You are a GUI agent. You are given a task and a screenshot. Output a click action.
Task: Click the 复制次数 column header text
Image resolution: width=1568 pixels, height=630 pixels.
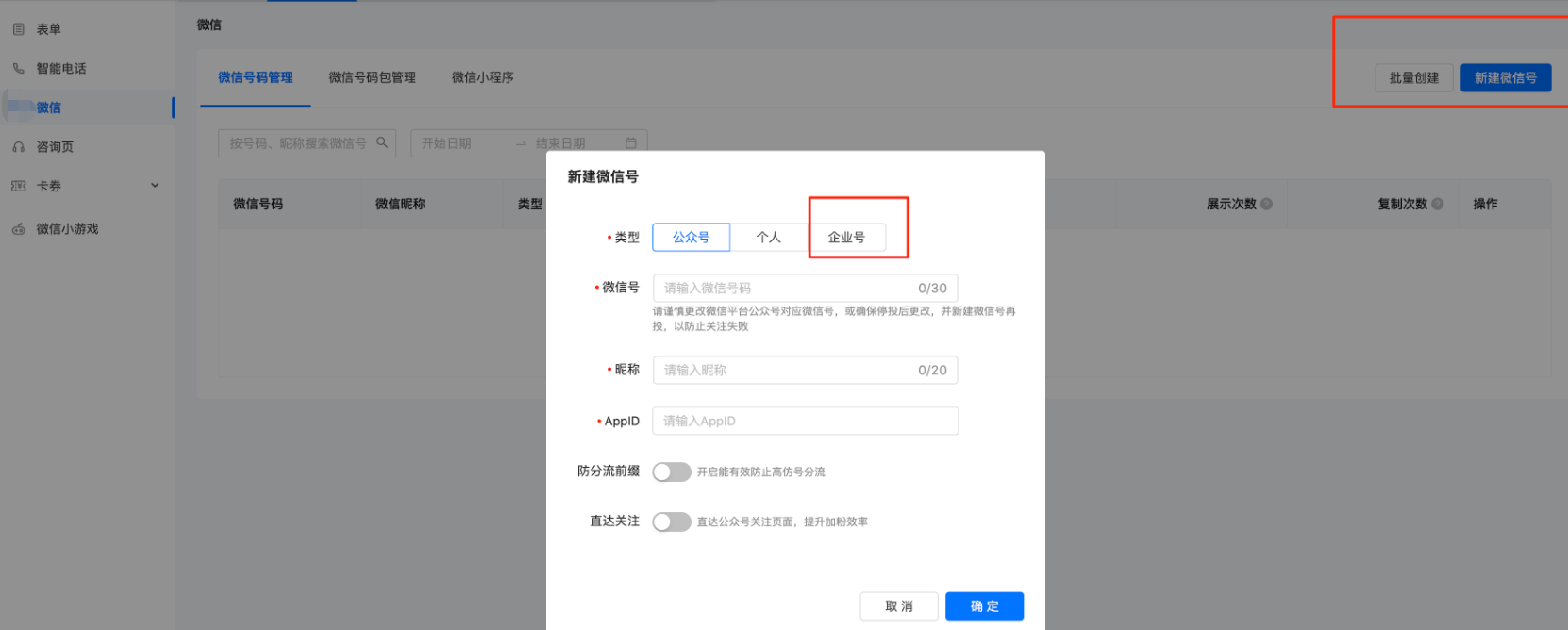(1402, 204)
